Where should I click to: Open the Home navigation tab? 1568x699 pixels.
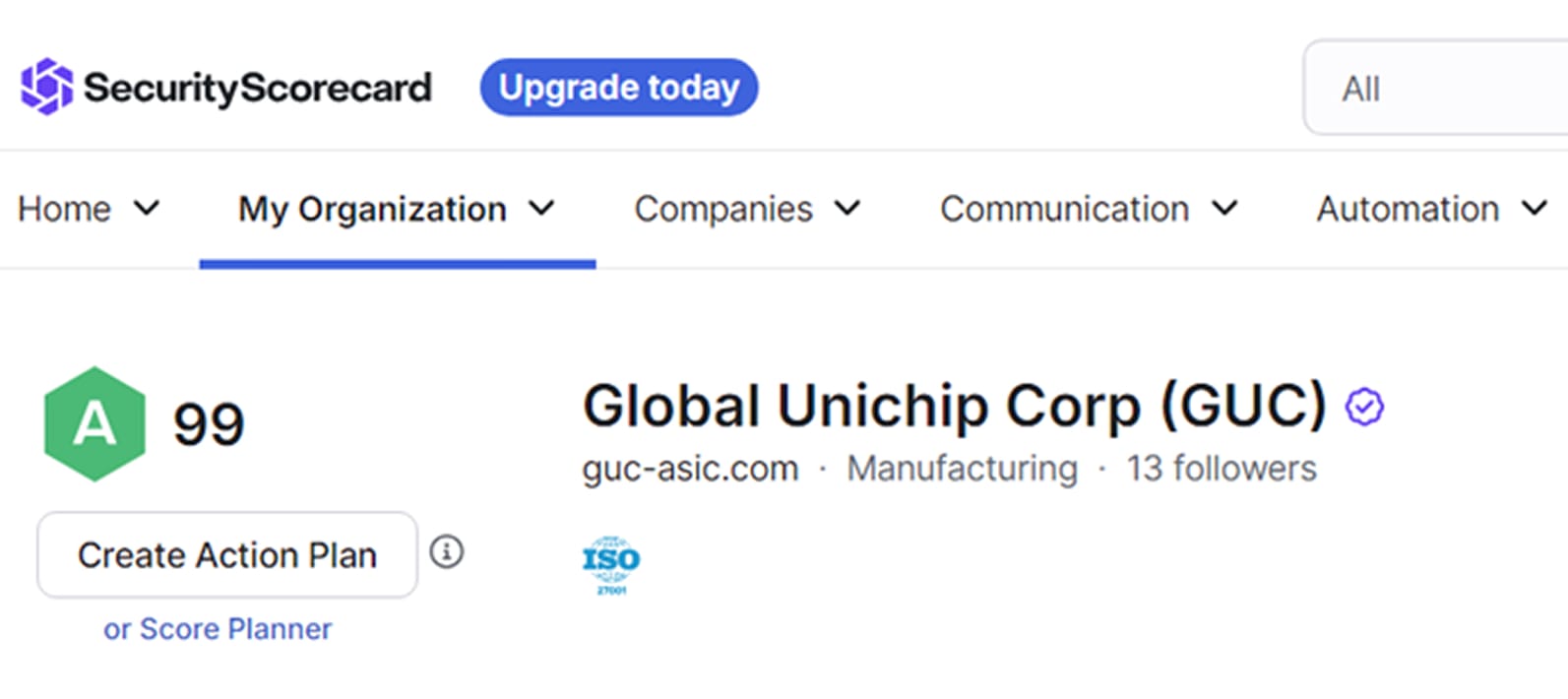click(x=65, y=209)
